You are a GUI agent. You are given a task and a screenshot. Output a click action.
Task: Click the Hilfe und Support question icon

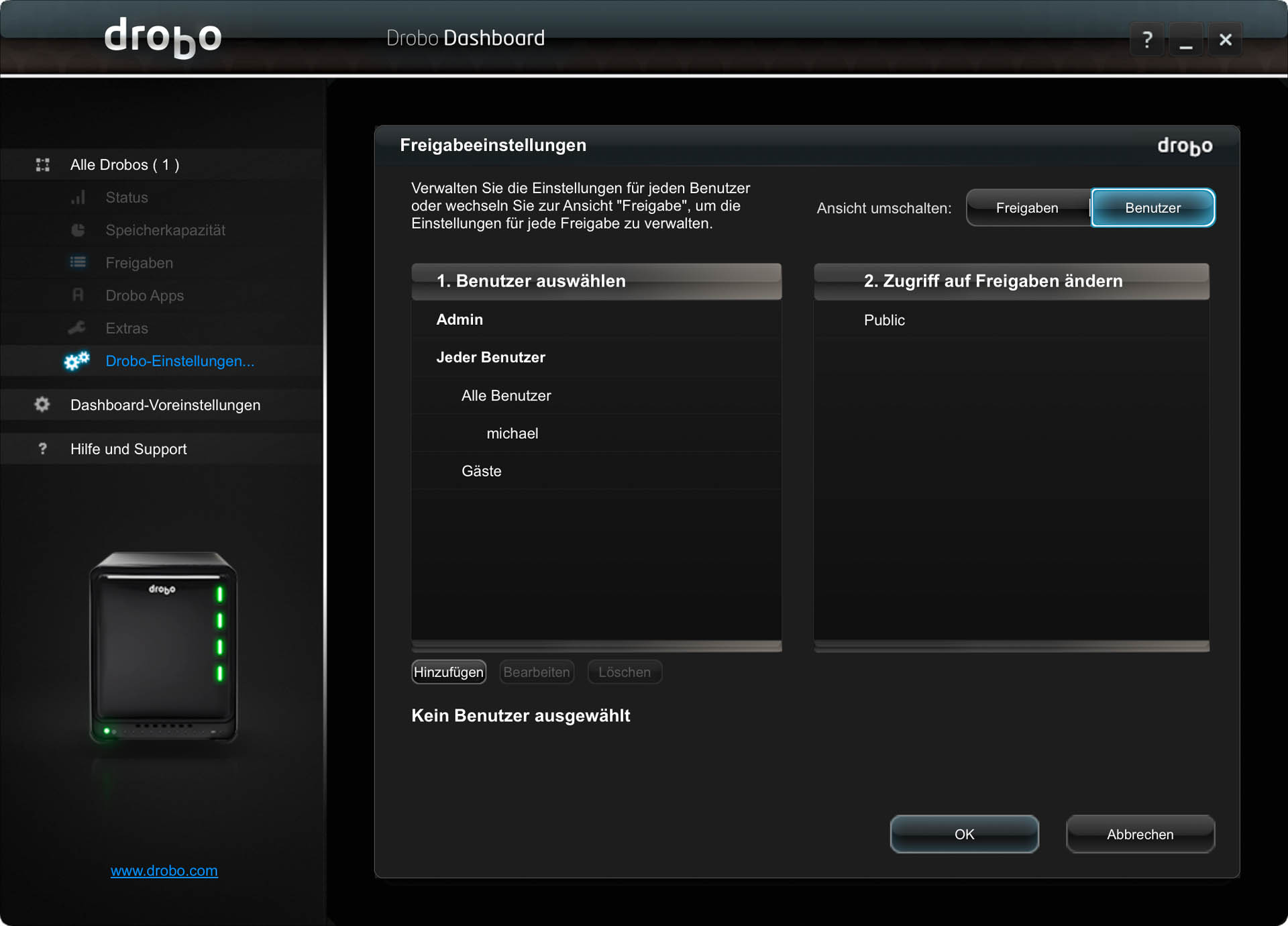[x=43, y=448]
